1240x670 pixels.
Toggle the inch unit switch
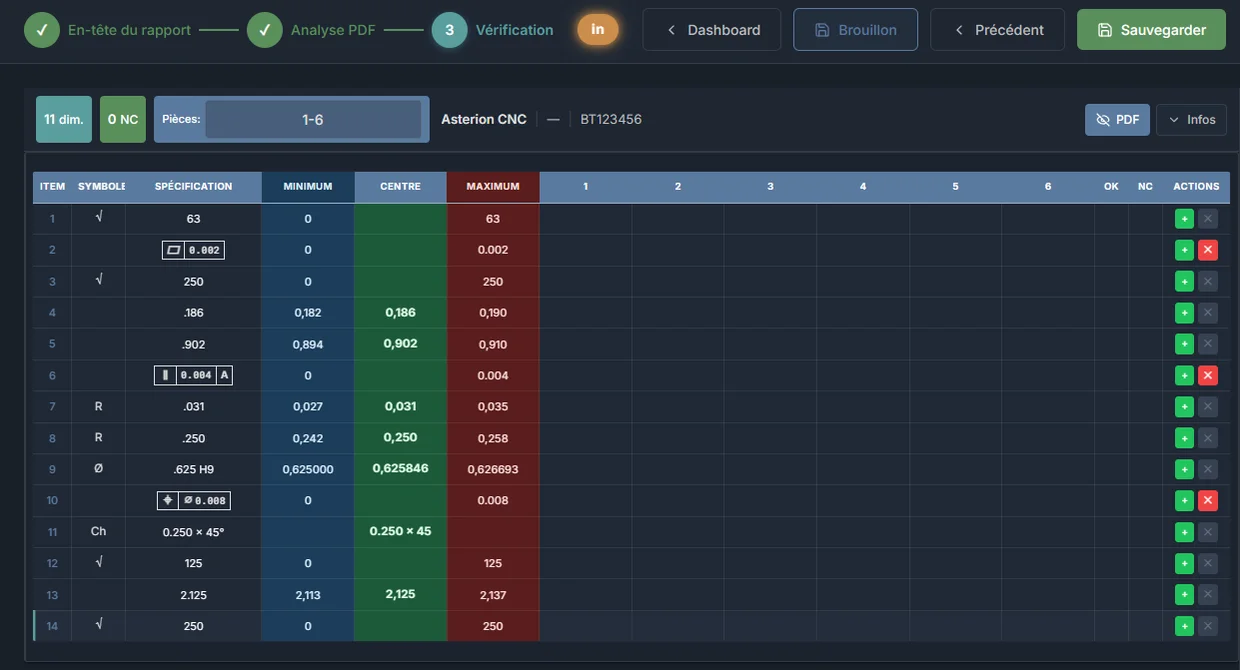click(597, 30)
